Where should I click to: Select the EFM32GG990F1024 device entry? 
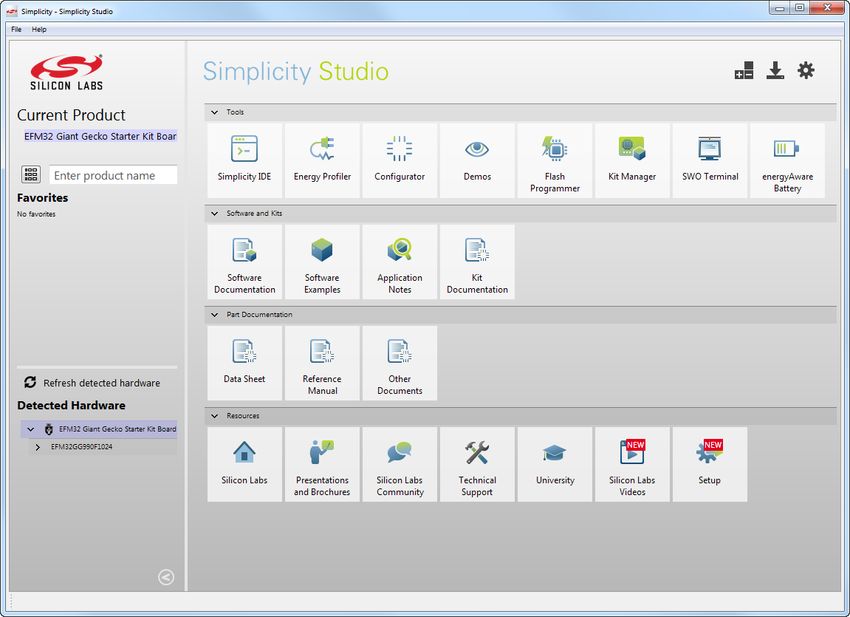pyautogui.click(x=81, y=447)
